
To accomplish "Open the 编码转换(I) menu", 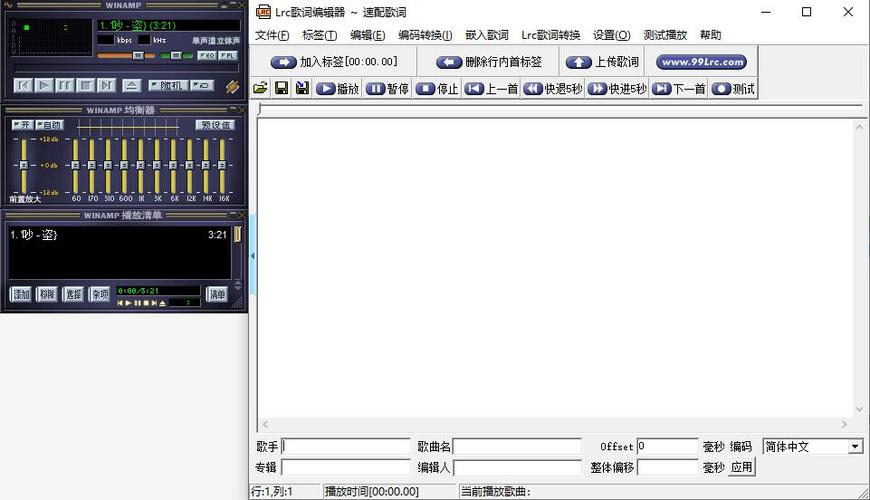I will coord(425,35).
